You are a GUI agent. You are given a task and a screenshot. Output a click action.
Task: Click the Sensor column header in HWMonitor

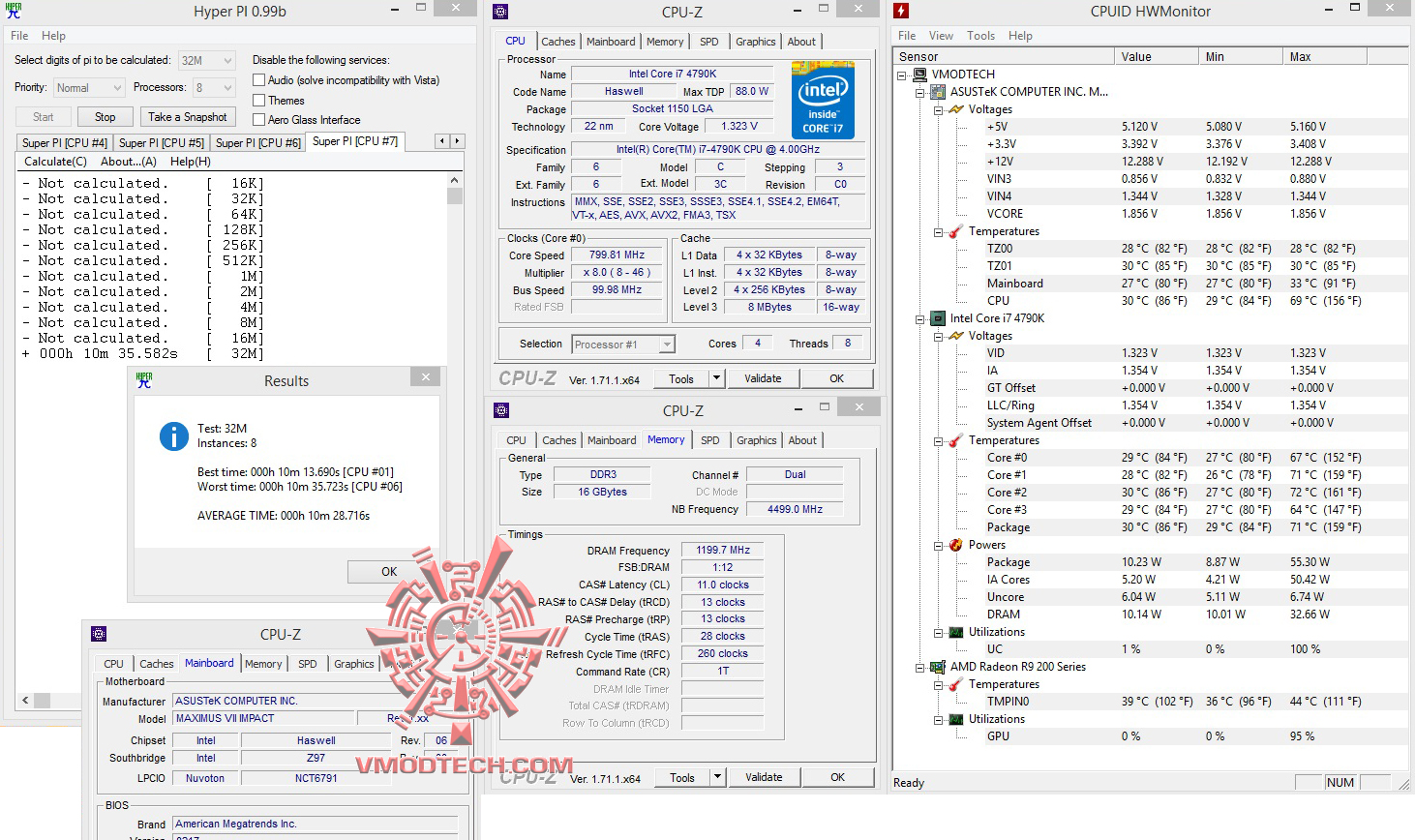(x=1005, y=56)
